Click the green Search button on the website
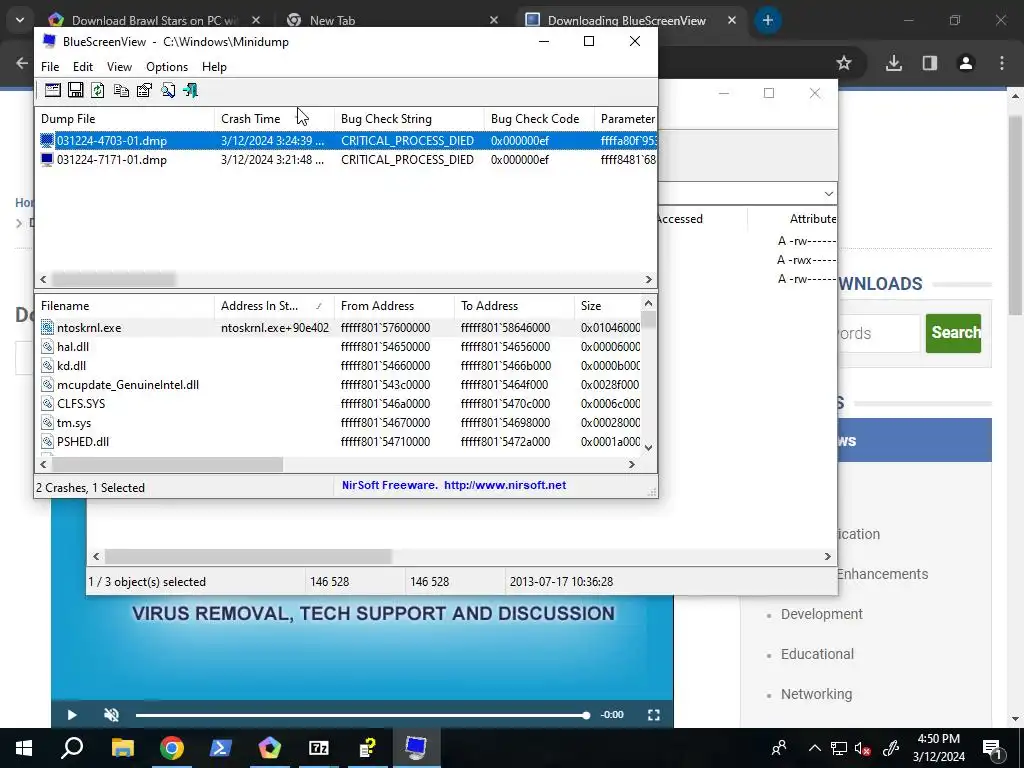Image resolution: width=1024 pixels, height=768 pixels. 953,332
